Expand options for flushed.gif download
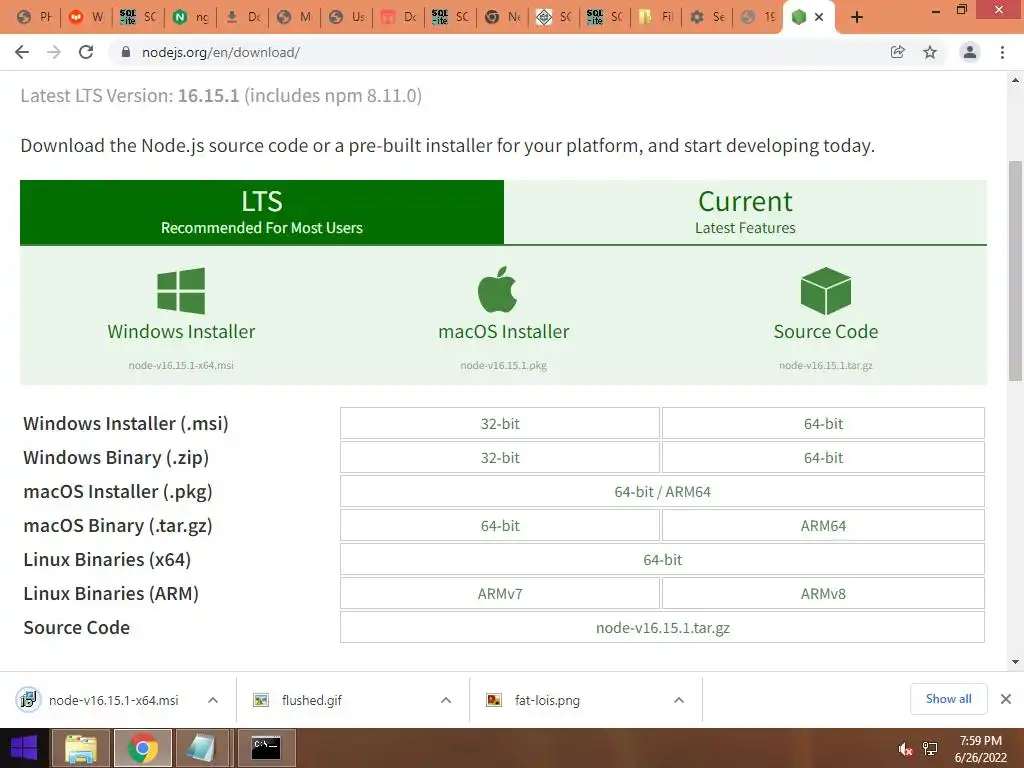Screen dimensions: 1024x768 click(446, 700)
